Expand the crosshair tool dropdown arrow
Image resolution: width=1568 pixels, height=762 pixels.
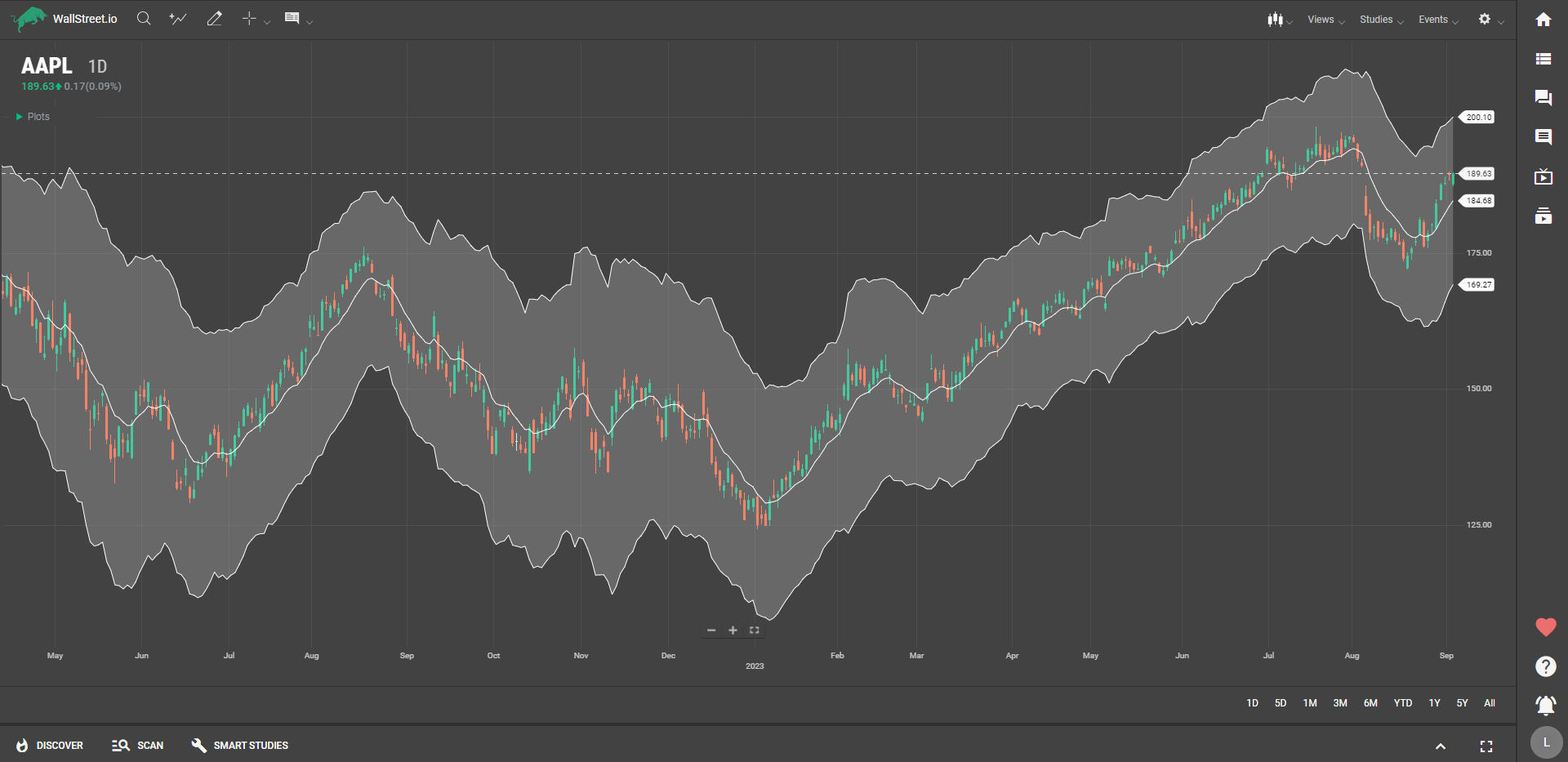267,22
